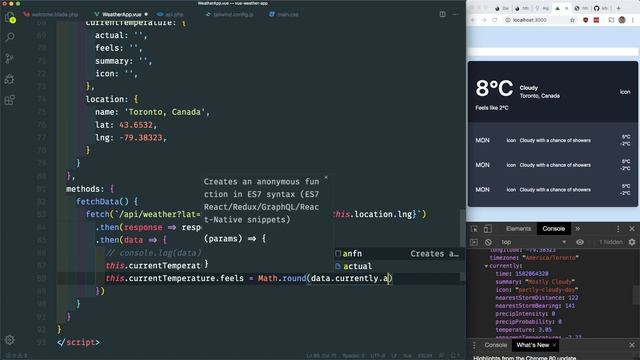
Task: Open the DevTools customize three-dot menu
Action: [618, 229]
